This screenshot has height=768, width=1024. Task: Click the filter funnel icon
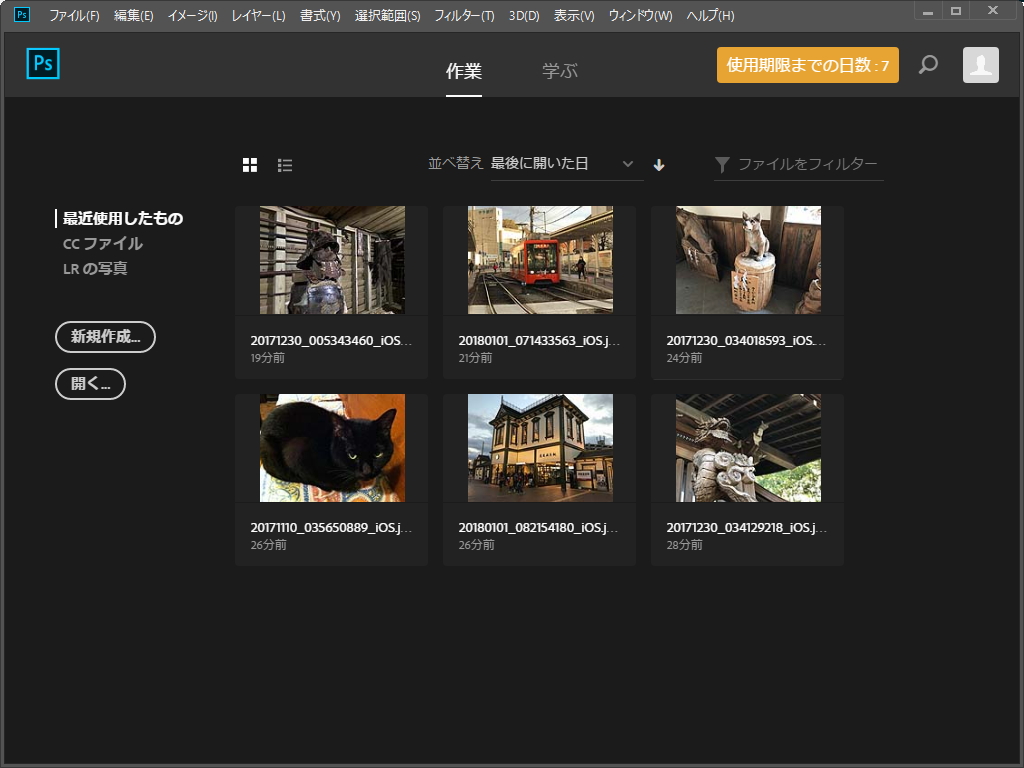click(723, 163)
